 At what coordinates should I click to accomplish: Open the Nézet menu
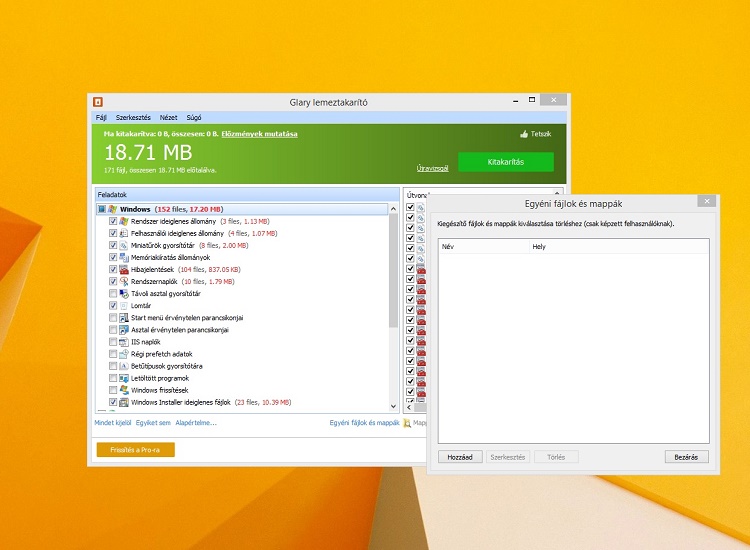(x=168, y=117)
